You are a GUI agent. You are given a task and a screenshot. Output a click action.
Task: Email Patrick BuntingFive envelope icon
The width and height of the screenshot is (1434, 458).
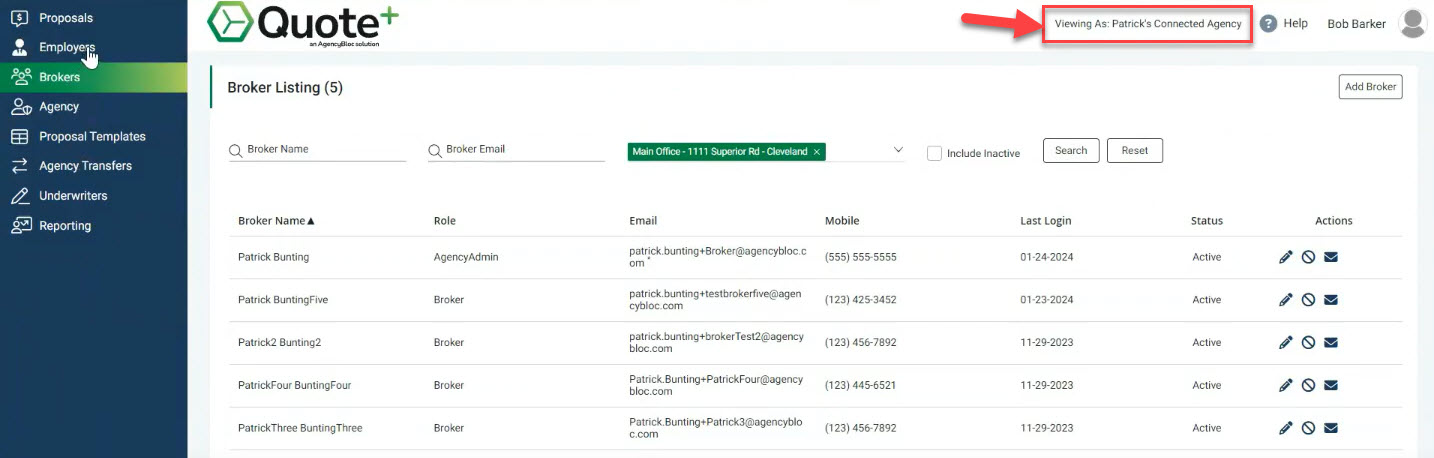pyautogui.click(x=1331, y=300)
